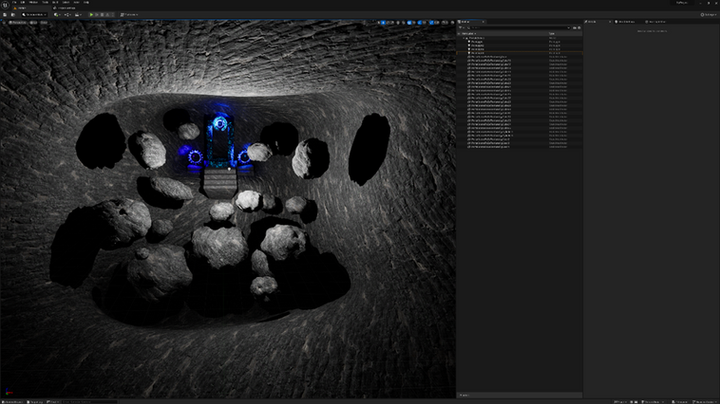Toggle scale snapping in the viewport toolbar
The height and width of the screenshot is (404, 720).
click(x=431, y=22)
